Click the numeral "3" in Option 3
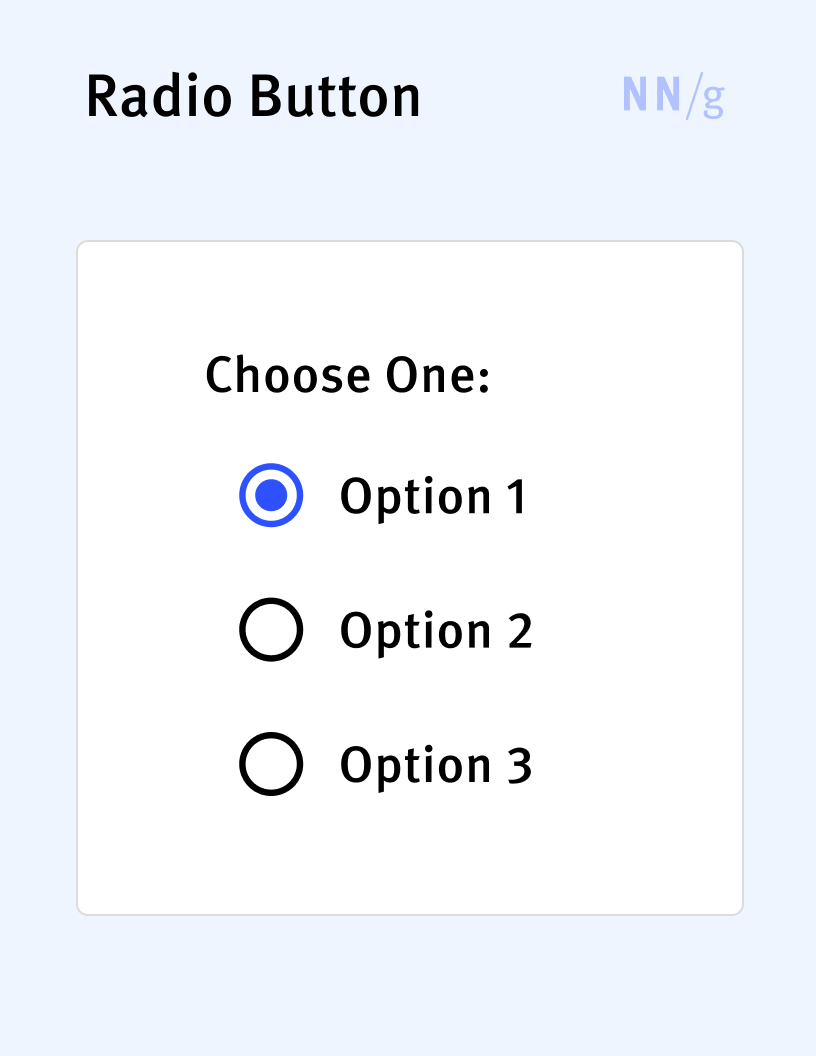This screenshot has height=1056, width=816. pyautogui.click(x=518, y=766)
